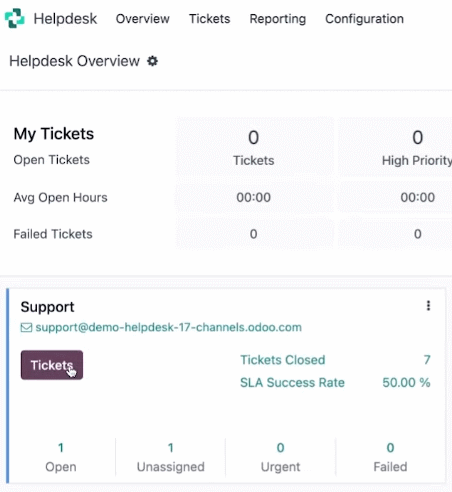Show the 0 Failed tickets

point(390,457)
